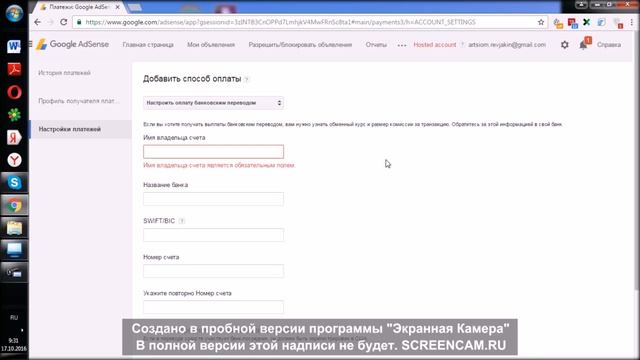Image resolution: width=640 pixels, height=360 pixels.
Task: Focus the Название банка field
Action: [213, 199]
